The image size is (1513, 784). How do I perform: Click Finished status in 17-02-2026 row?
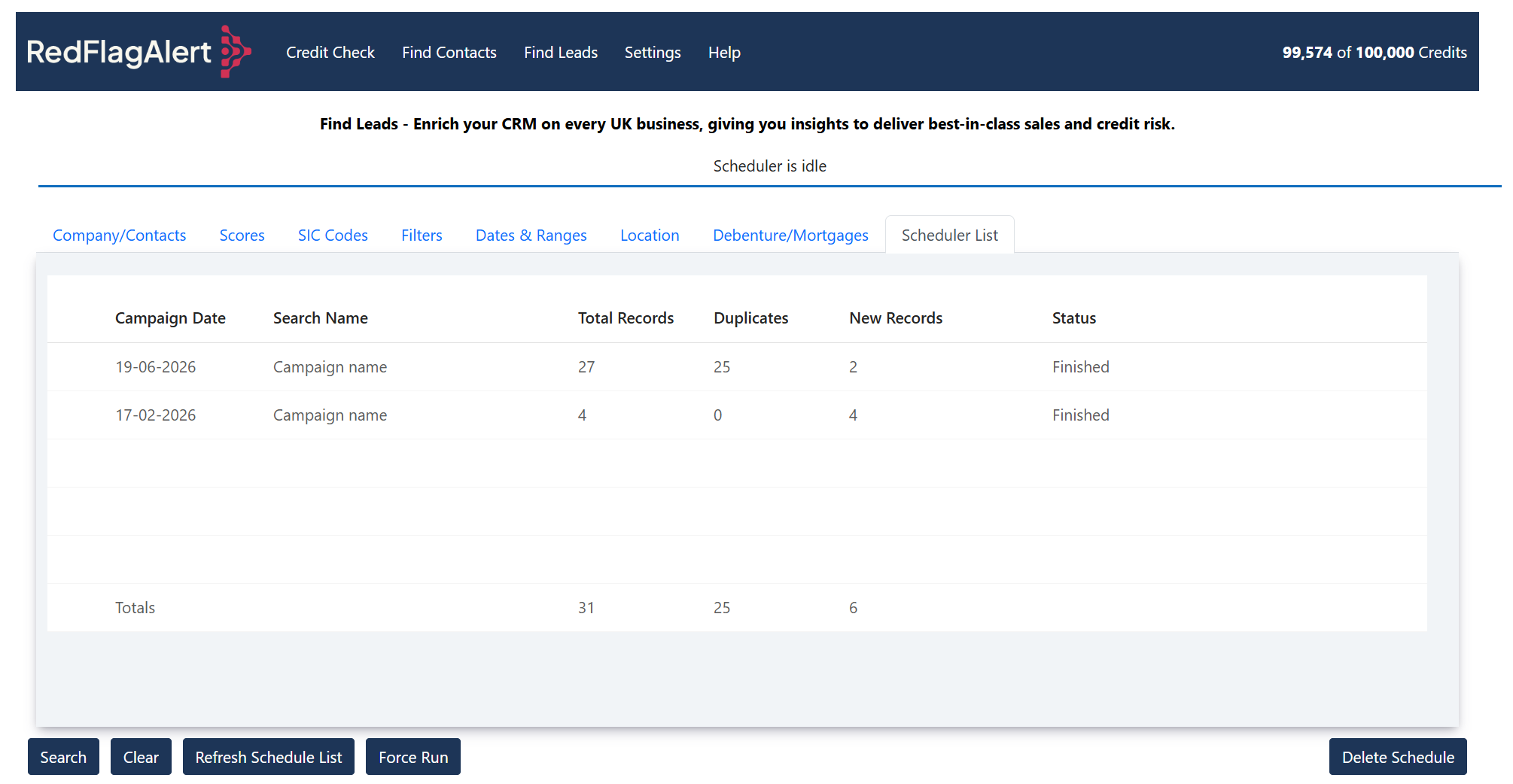point(1080,415)
